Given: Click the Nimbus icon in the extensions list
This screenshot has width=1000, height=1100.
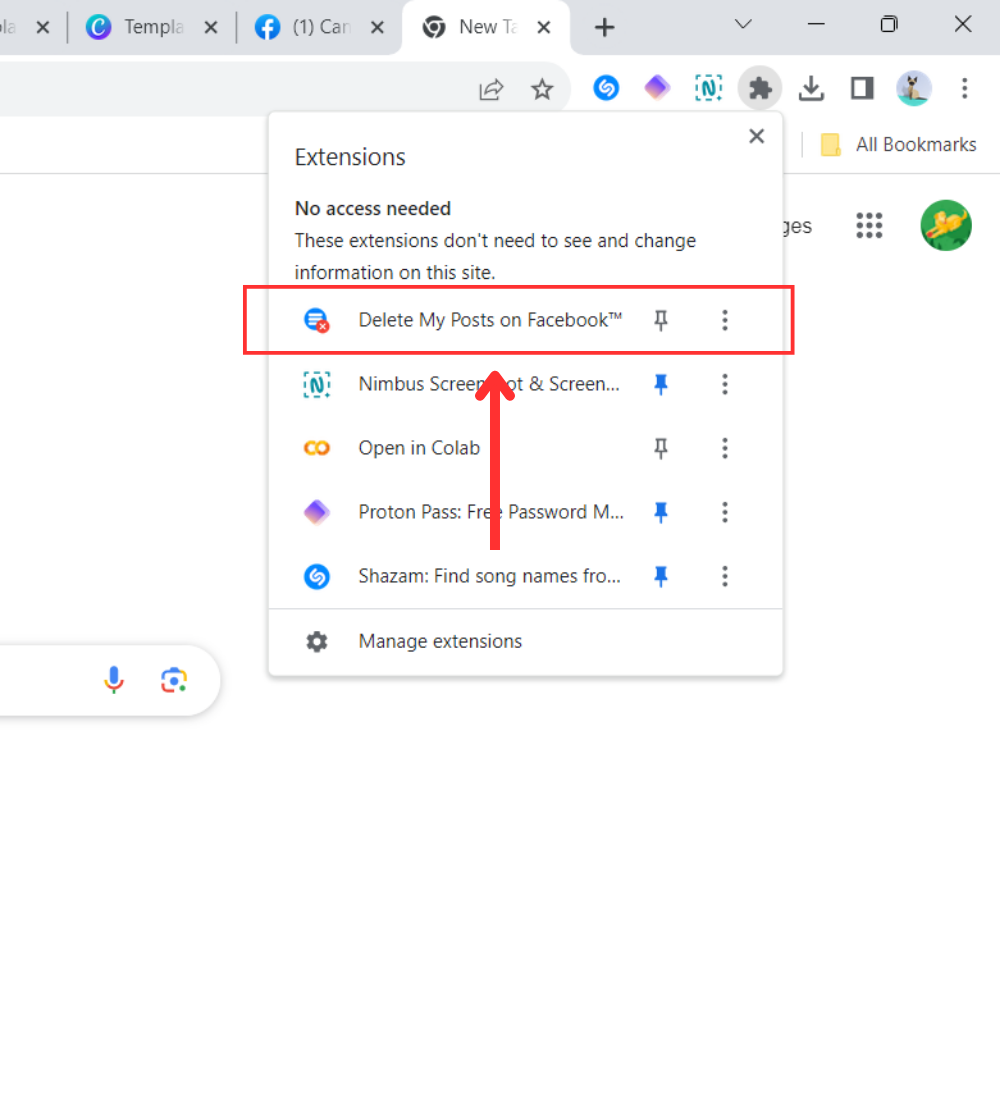Looking at the screenshot, I should pyautogui.click(x=316, y=384).
